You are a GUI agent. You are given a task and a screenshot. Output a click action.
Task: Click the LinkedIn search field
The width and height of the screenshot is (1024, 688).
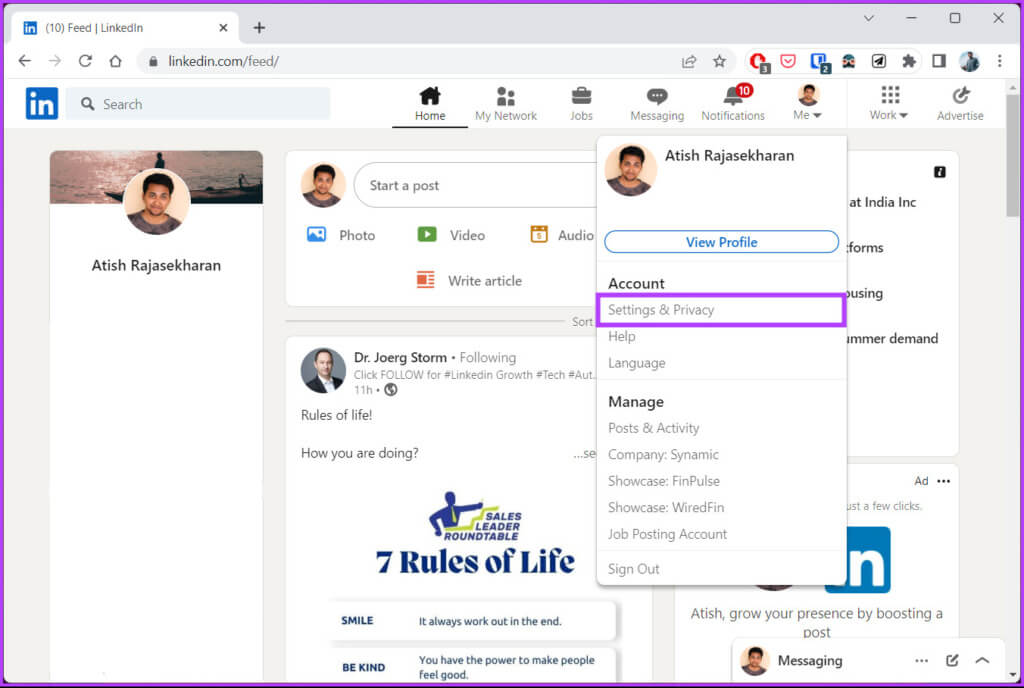[198, 104]
